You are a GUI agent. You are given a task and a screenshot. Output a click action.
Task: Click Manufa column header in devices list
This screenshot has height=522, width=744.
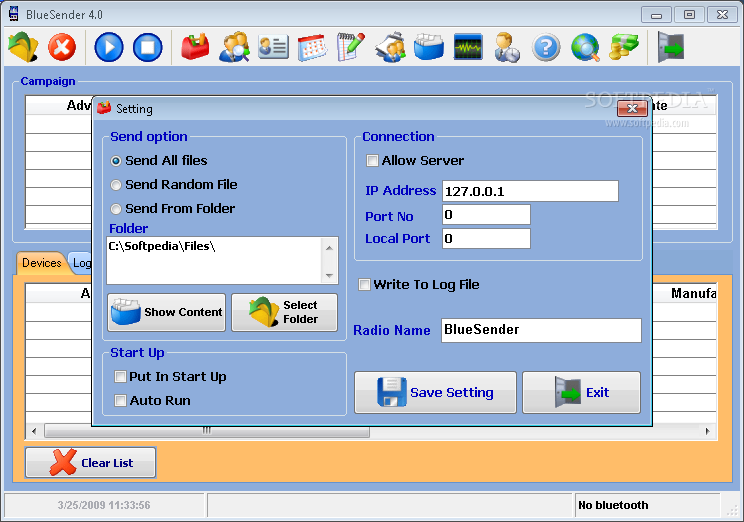[685, 293]
